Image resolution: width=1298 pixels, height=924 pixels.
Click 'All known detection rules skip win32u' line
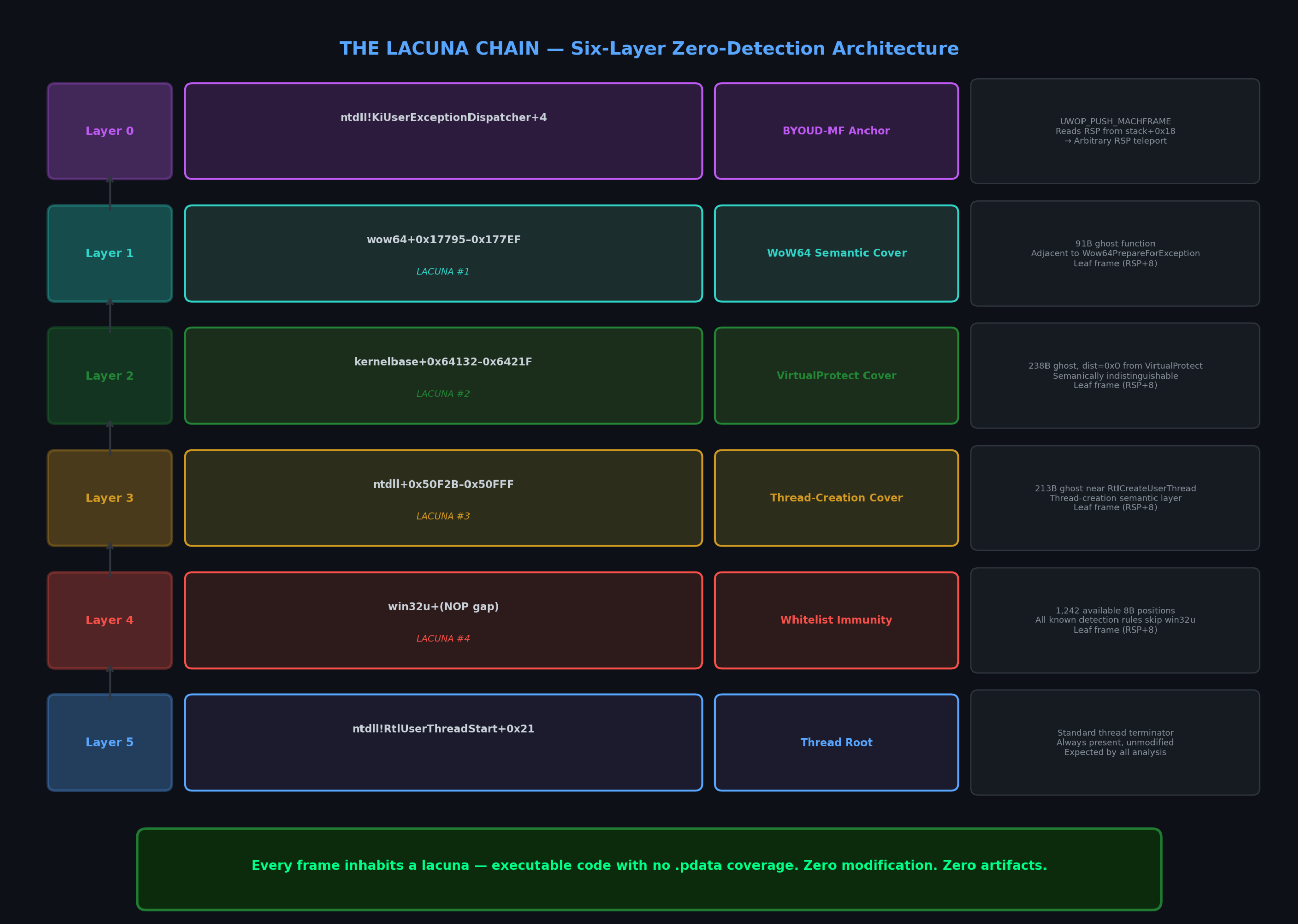(x=1115, y=620)
